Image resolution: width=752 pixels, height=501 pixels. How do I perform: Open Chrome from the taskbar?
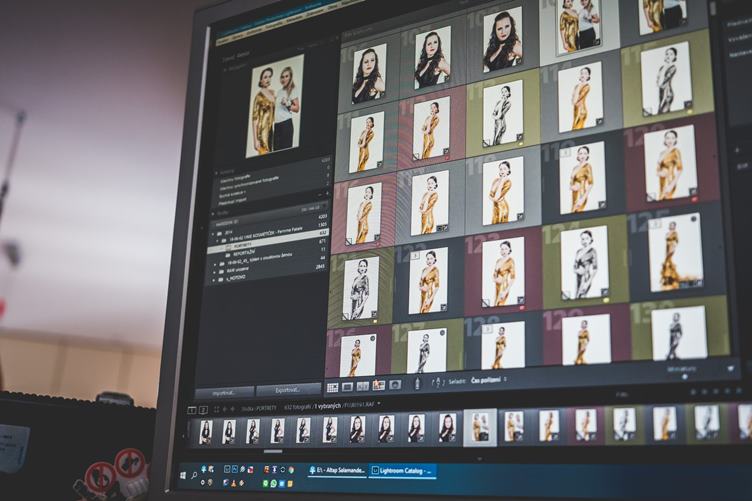tap(291, 470)
